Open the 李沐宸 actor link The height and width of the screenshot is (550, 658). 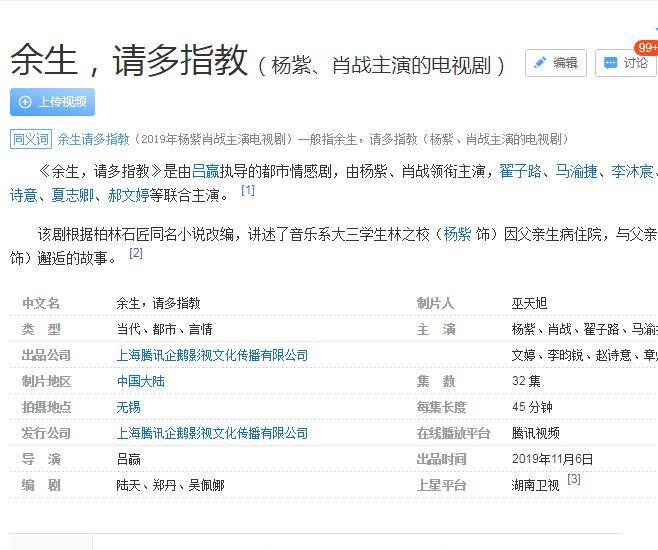[x=632, y=171]
